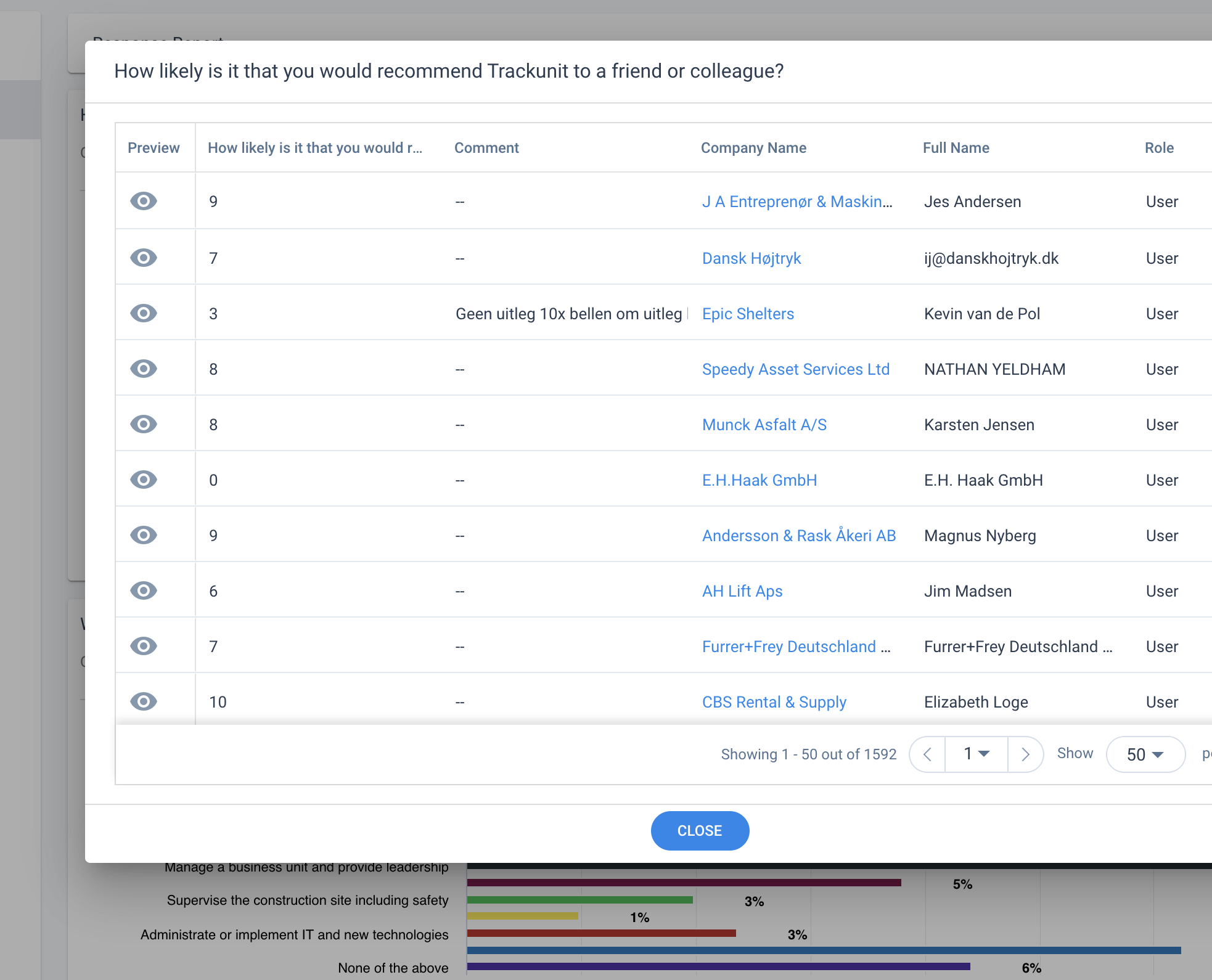Click score 0 in E.H.Haak GmbH row
The height and width of the screenshot is (980, 1212).
213,480
